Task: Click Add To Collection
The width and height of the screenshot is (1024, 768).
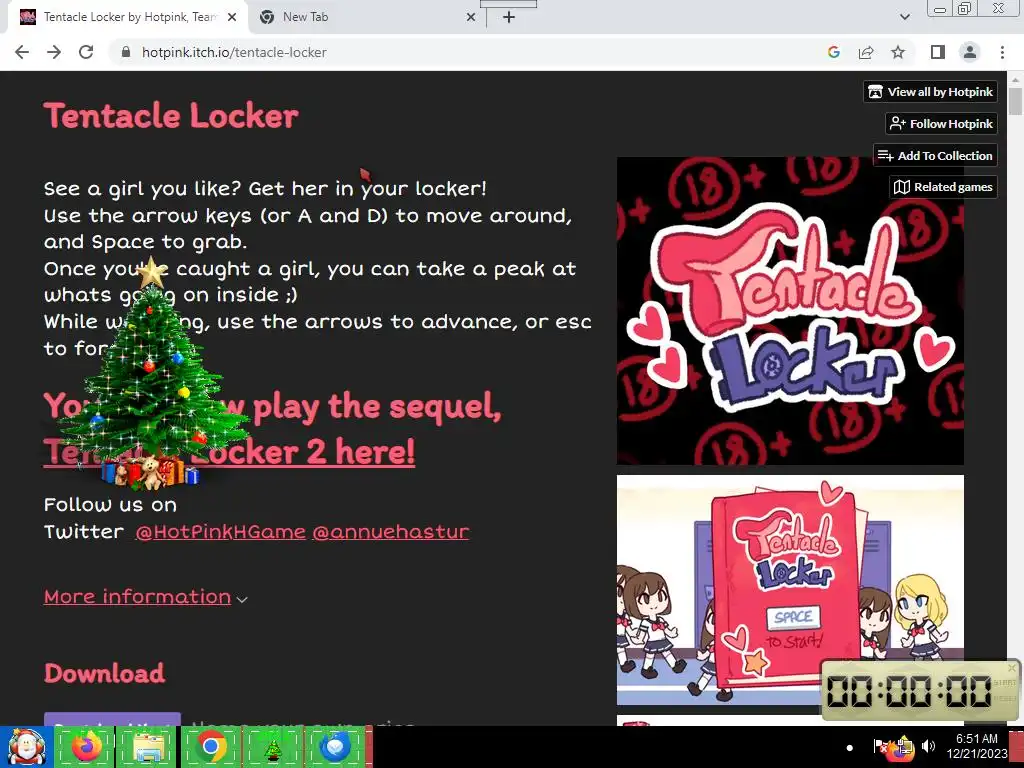Action: [935, 155]
